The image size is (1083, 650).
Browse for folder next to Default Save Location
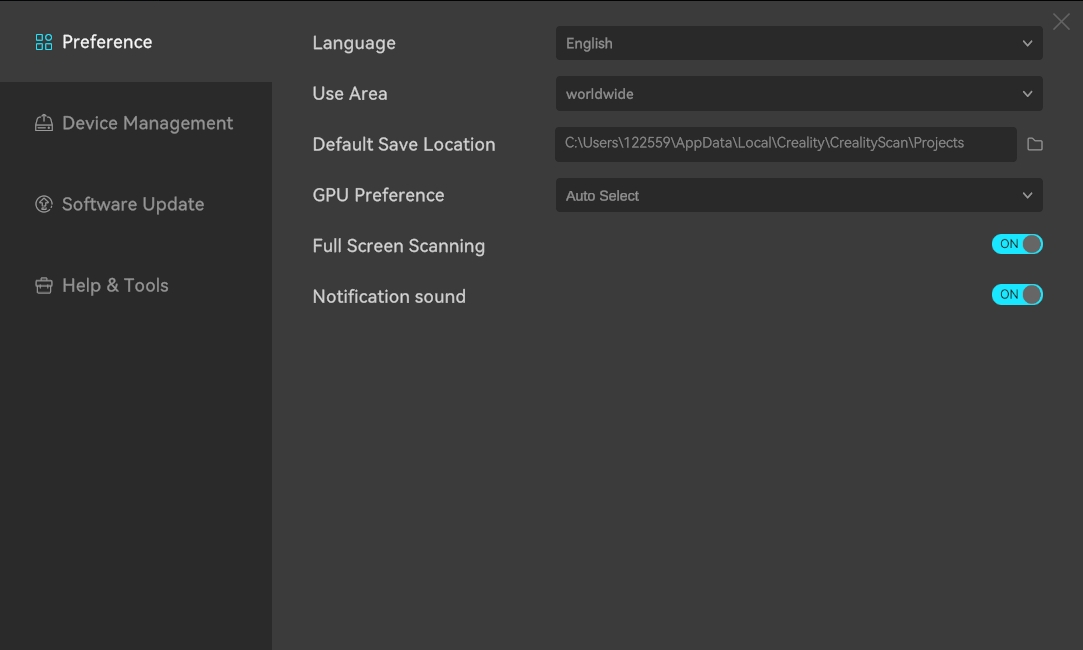tap(1035, 144)
